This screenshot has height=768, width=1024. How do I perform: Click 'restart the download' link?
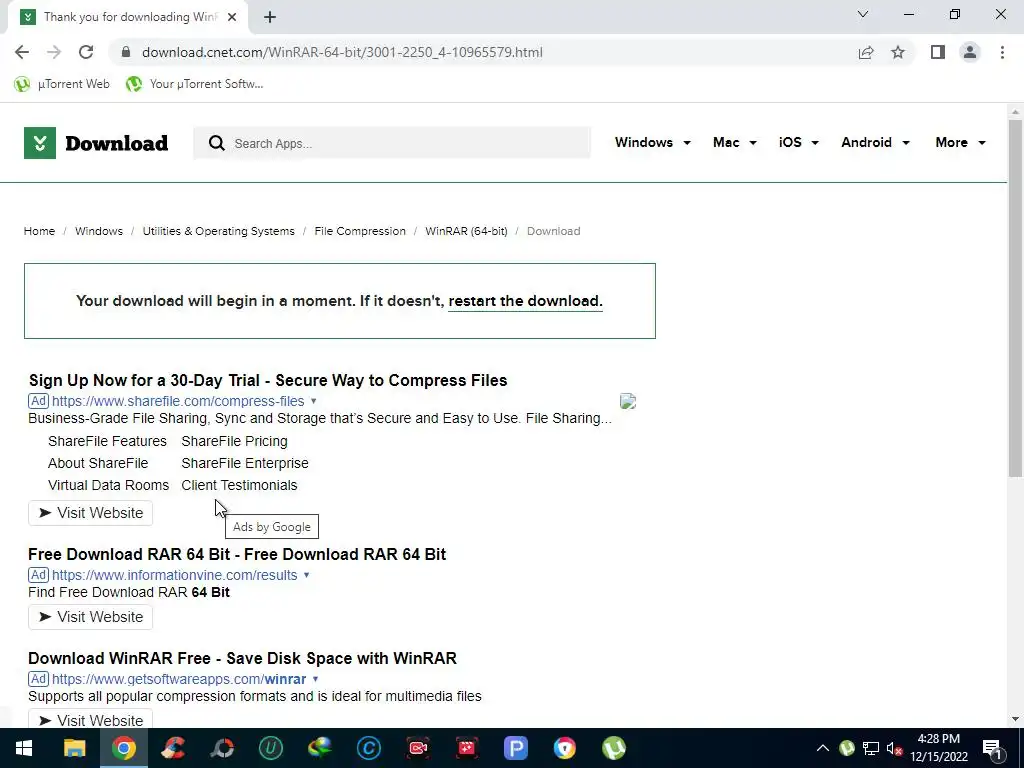(x=525, y=301)
